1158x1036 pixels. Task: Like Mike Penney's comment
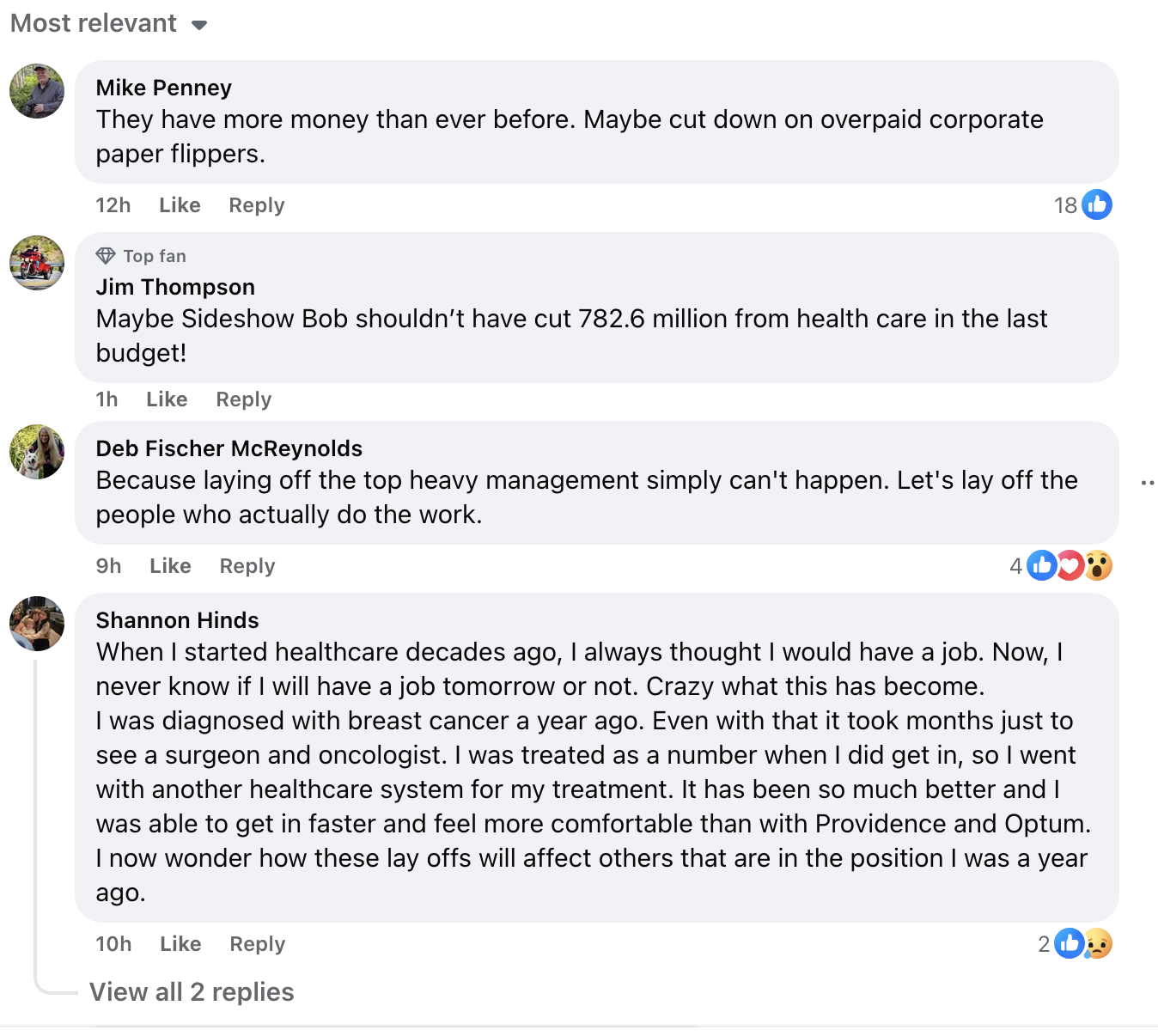[180, 205]
